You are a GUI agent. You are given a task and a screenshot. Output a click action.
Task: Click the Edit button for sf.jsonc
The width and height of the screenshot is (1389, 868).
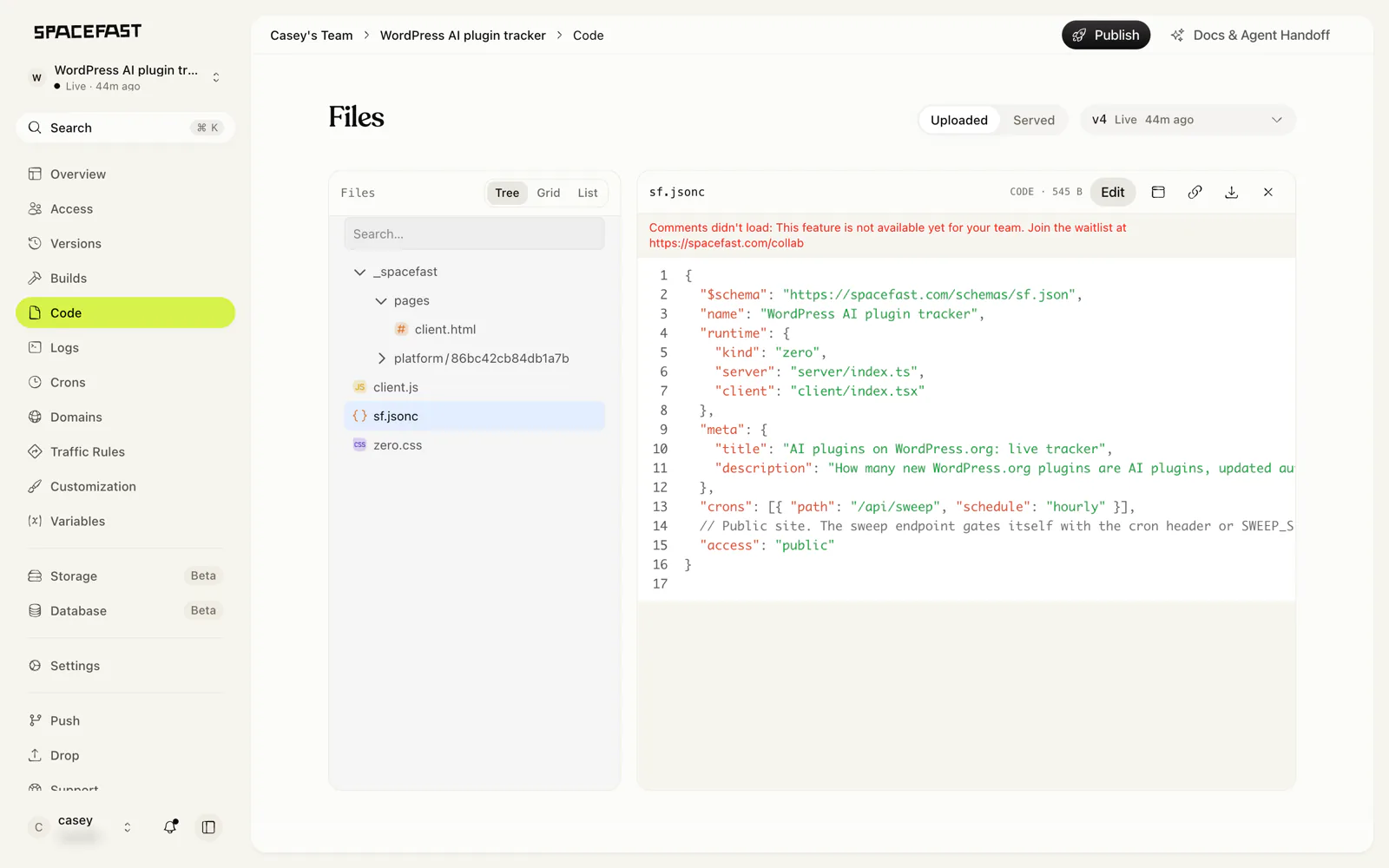coord(1112,192)
